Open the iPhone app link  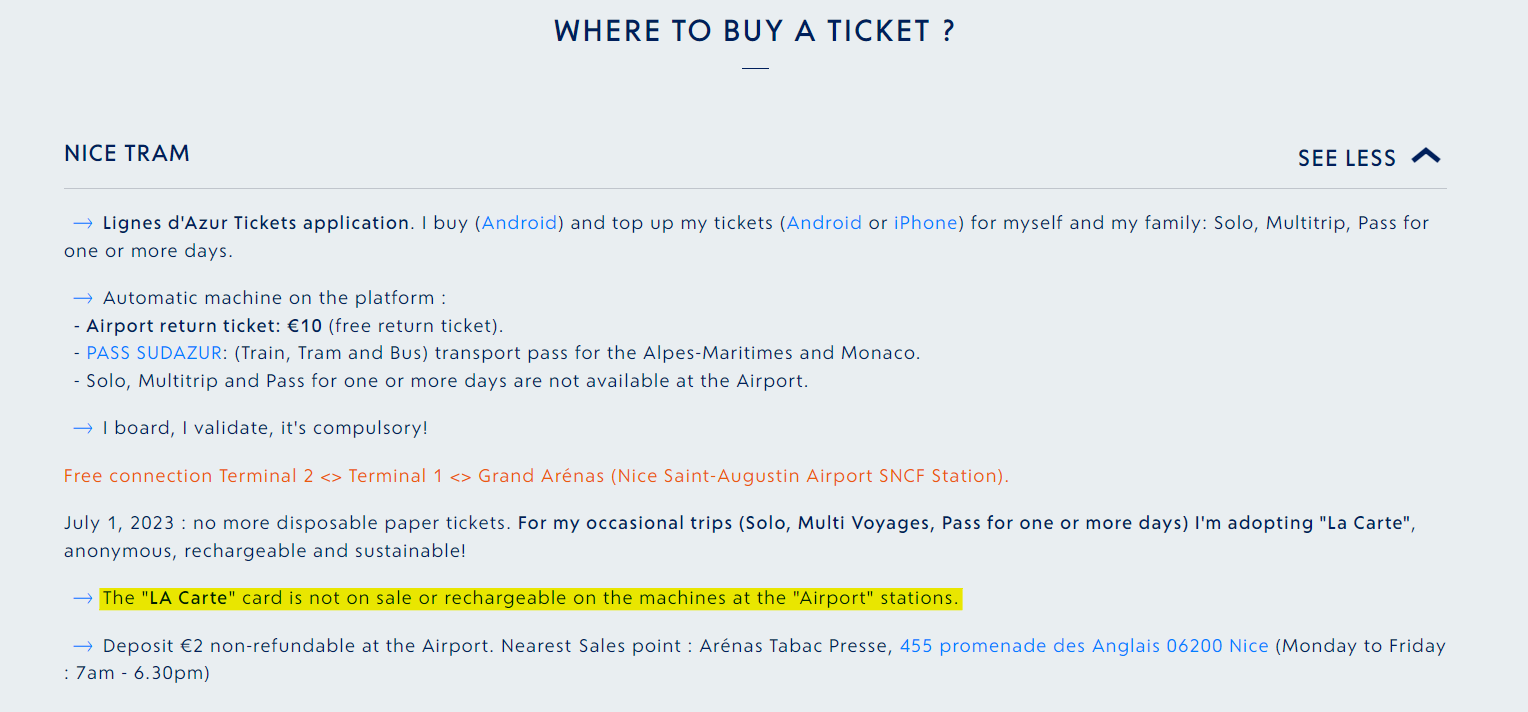tap(925, 223)
